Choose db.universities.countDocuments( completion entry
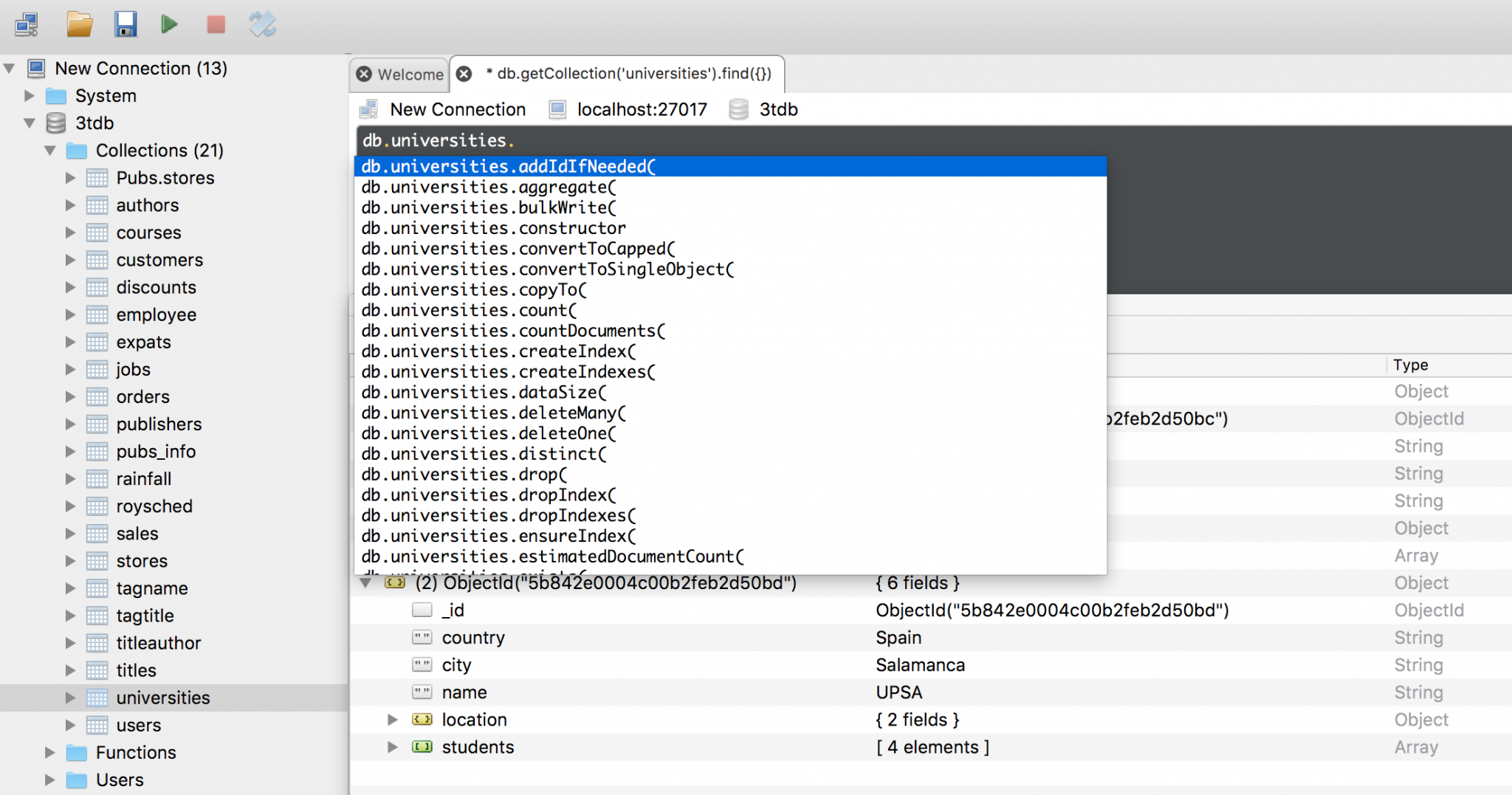This screenshot has width=1512, height=795. pyautogui.click(x=512, y=331)
